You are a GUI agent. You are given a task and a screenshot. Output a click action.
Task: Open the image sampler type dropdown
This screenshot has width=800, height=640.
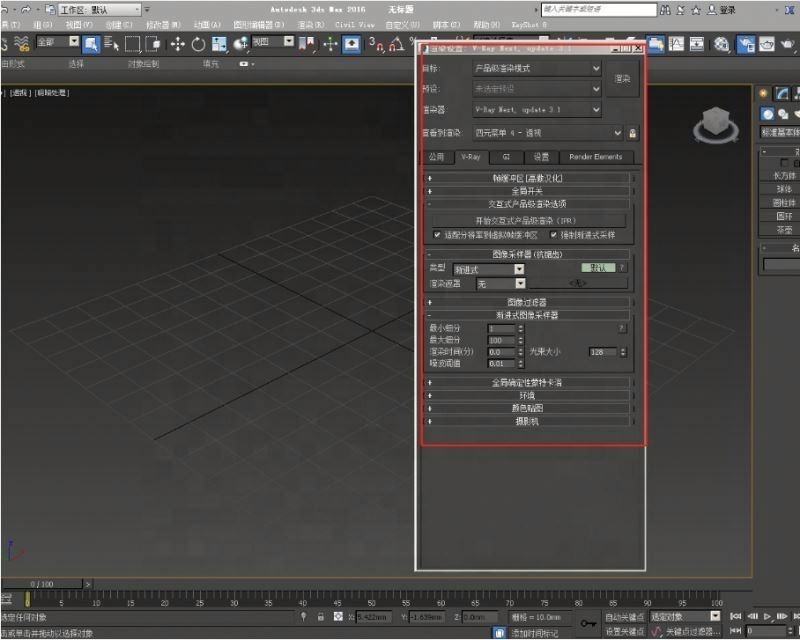pos(489,269)
